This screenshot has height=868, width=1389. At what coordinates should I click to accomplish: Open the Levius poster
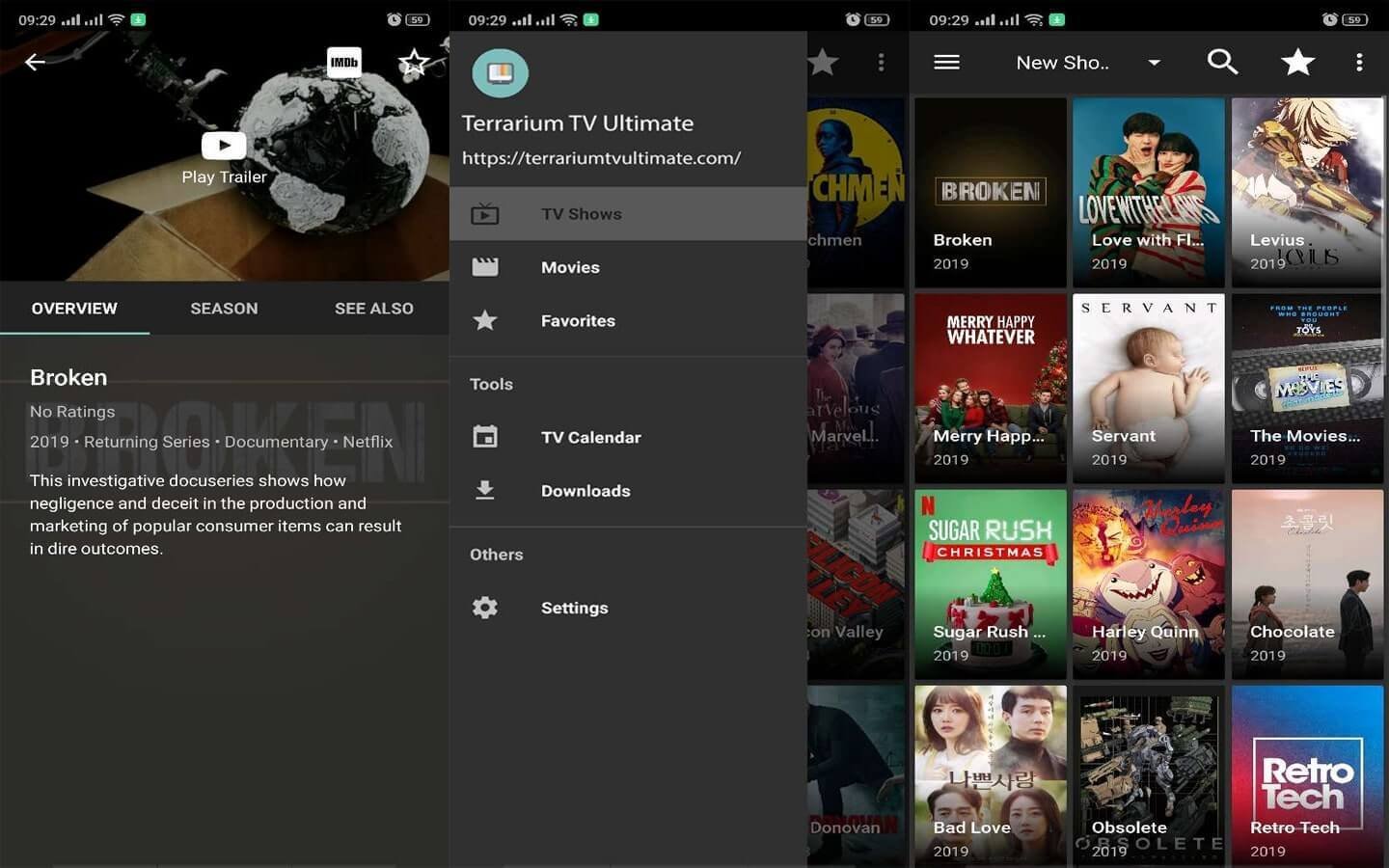pyautogui.click(x=1307, y=193)
